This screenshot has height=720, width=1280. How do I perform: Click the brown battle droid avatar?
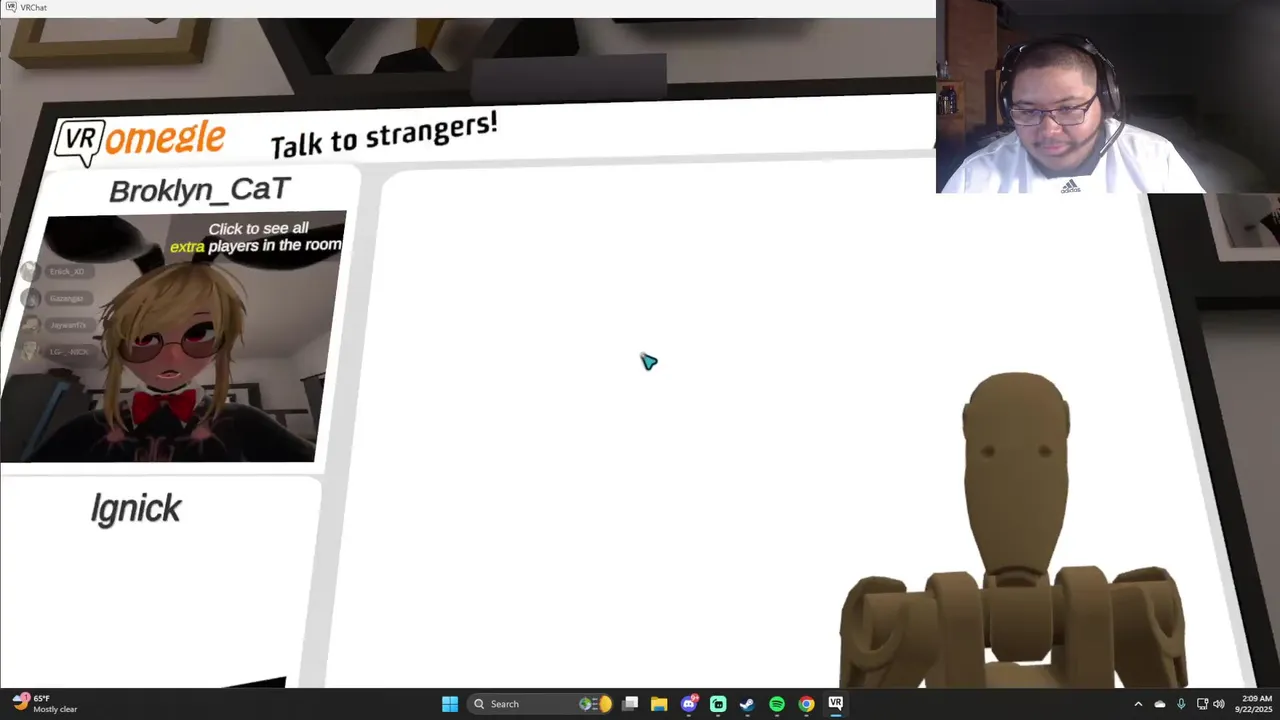pyautogui.click(x=1013, y=532)
